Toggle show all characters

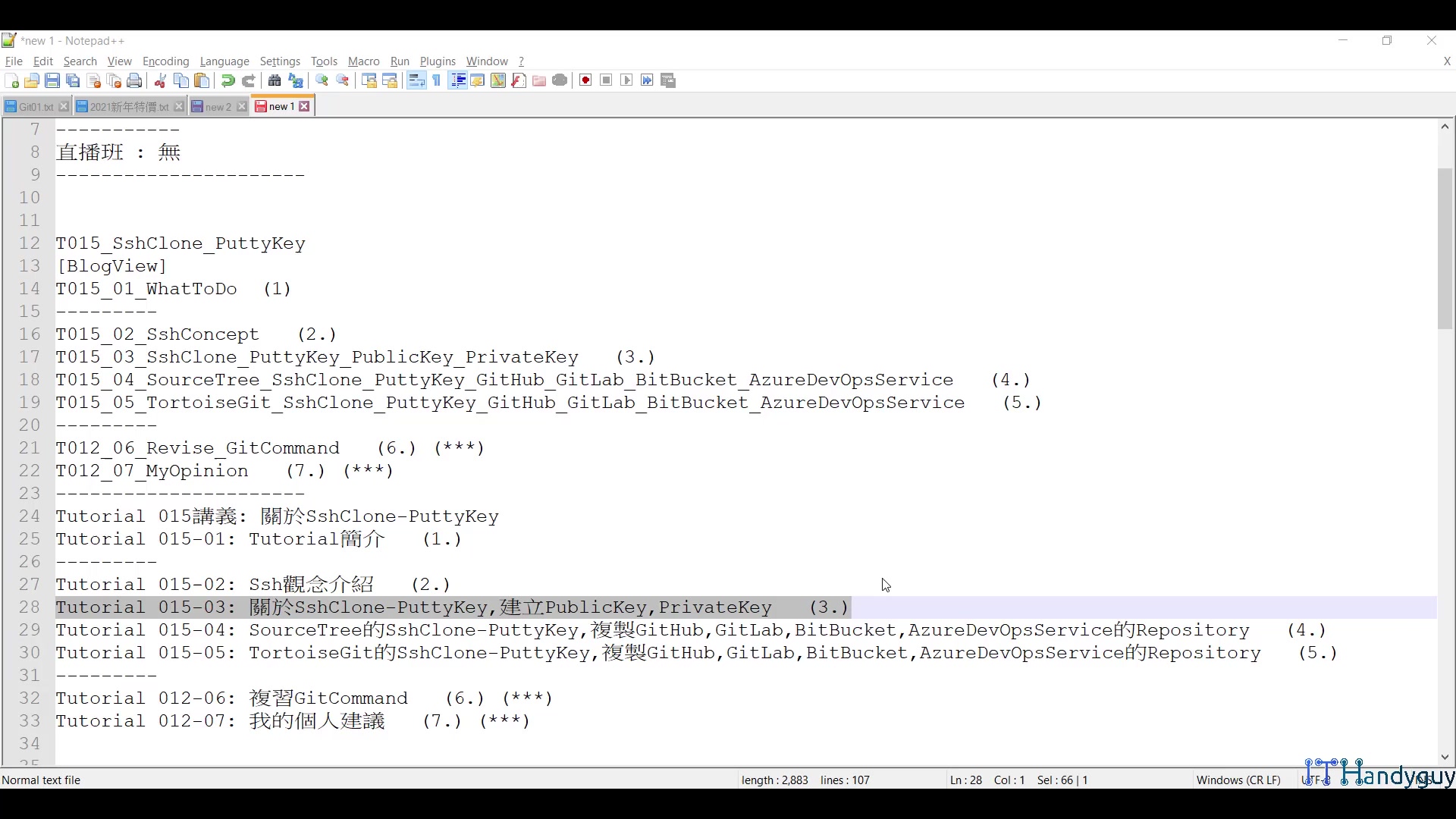tap(436, 80)
